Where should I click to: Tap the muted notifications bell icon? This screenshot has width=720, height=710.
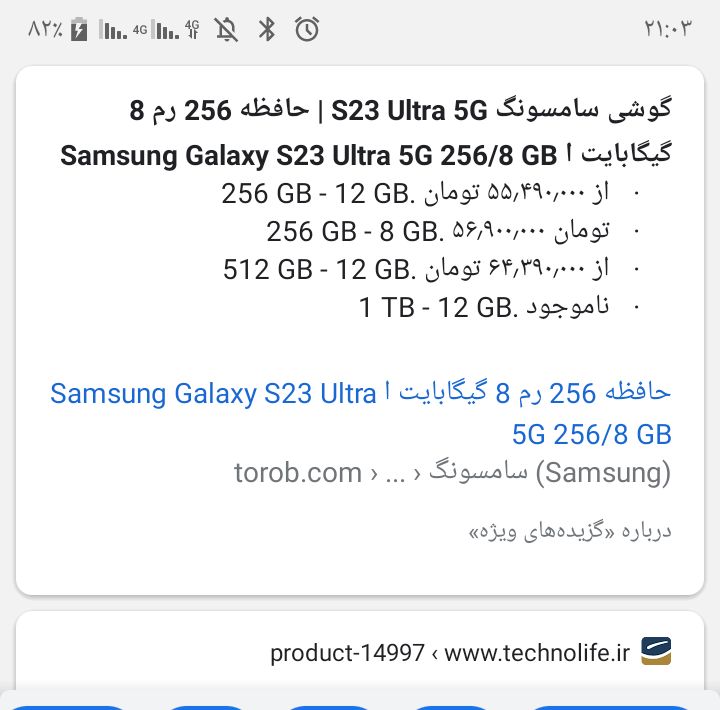[227, 30]
